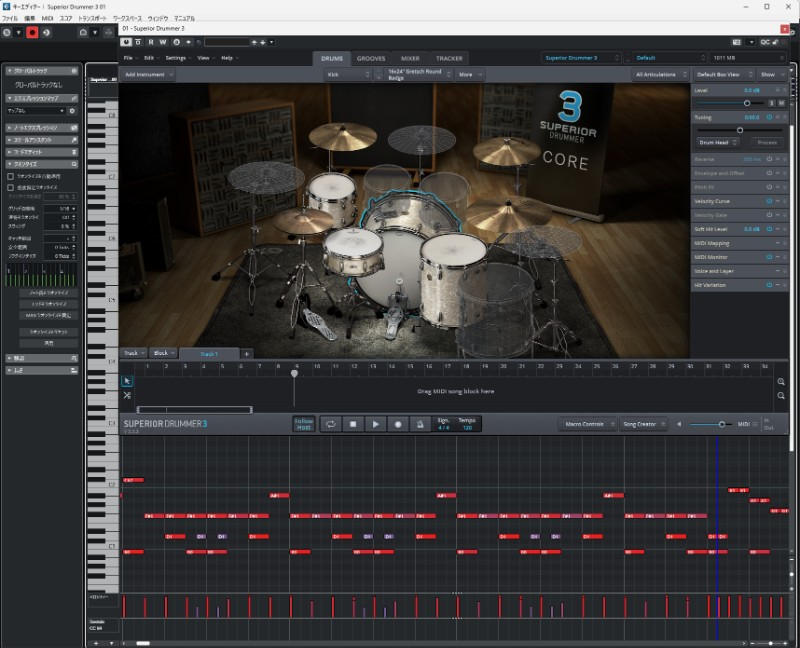Switch to the GROOVES tab
800x648 pixels.
[371, 59]
